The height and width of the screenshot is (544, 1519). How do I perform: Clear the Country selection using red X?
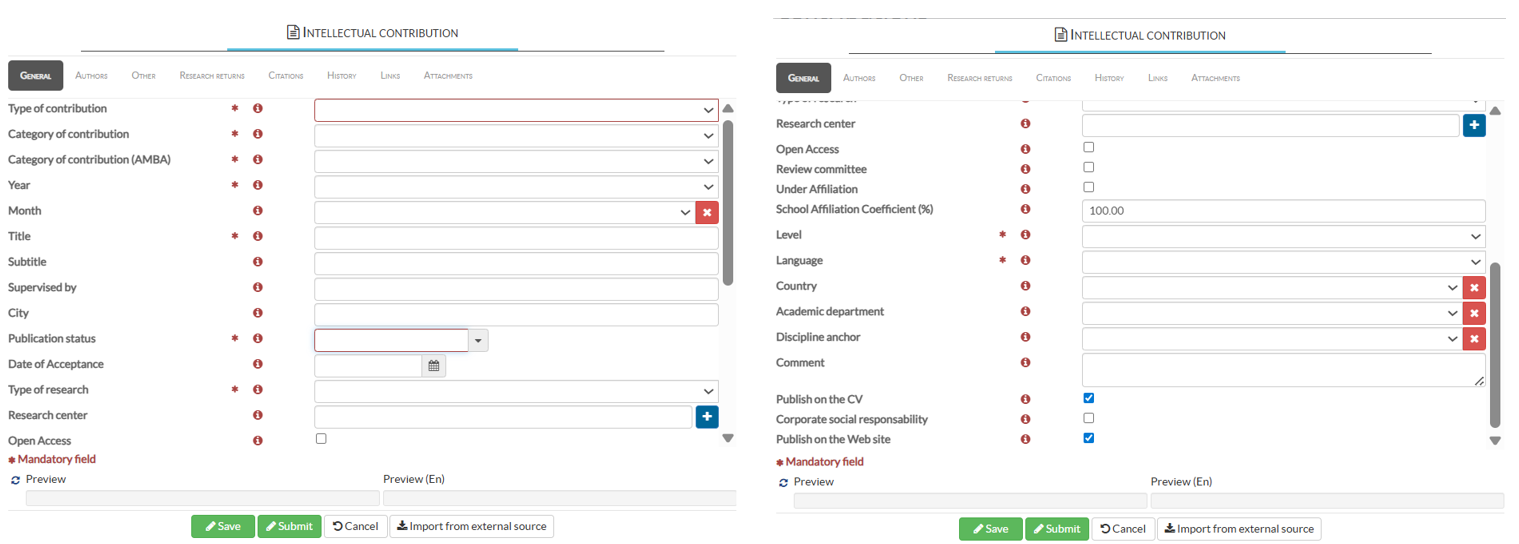tap(1474, 288)
